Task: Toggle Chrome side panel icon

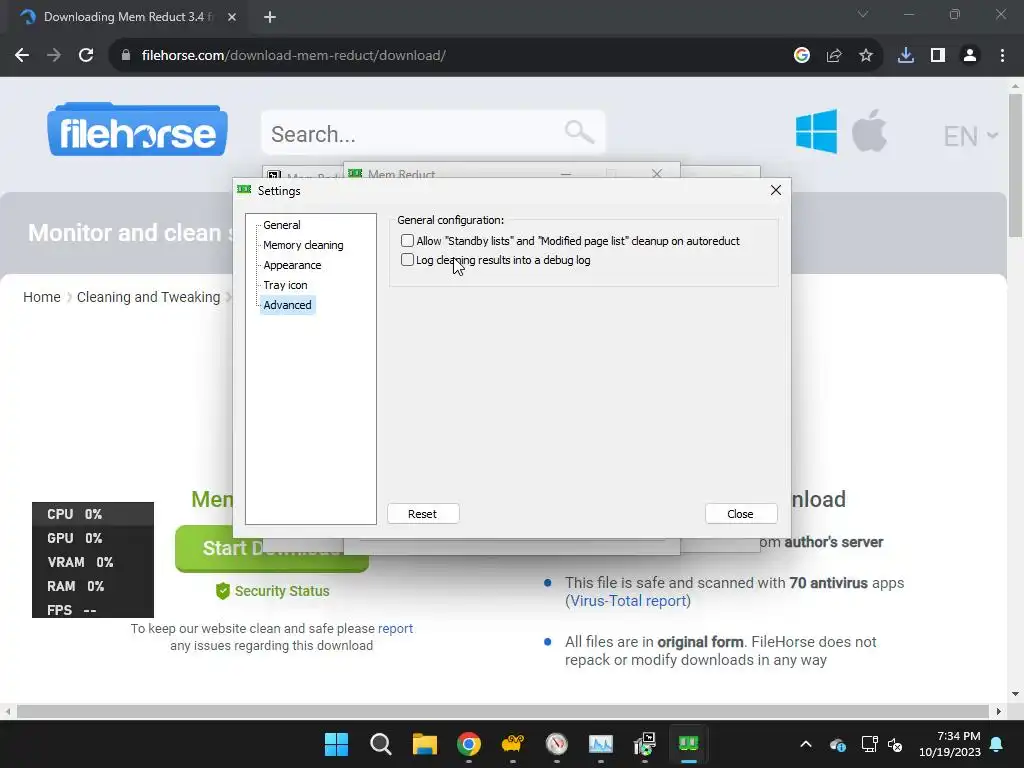Action: (x=938, y=56)
